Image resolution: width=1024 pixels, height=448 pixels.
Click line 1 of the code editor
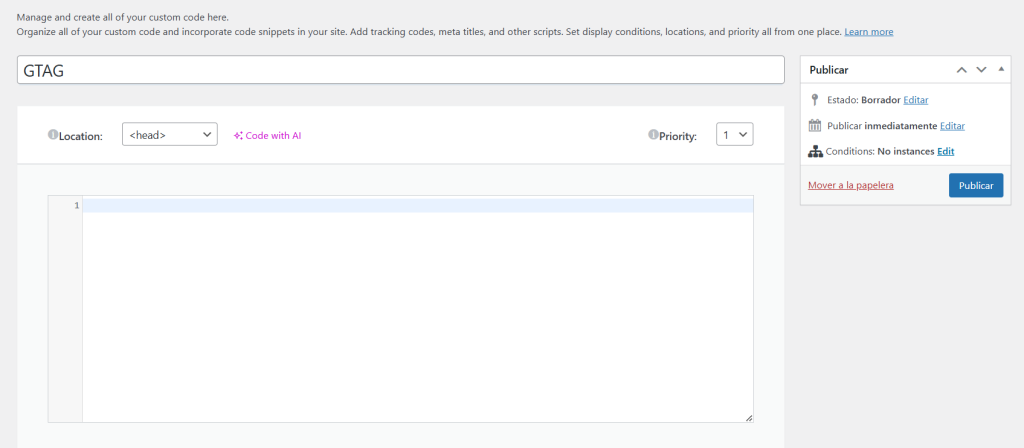point(418,206)
